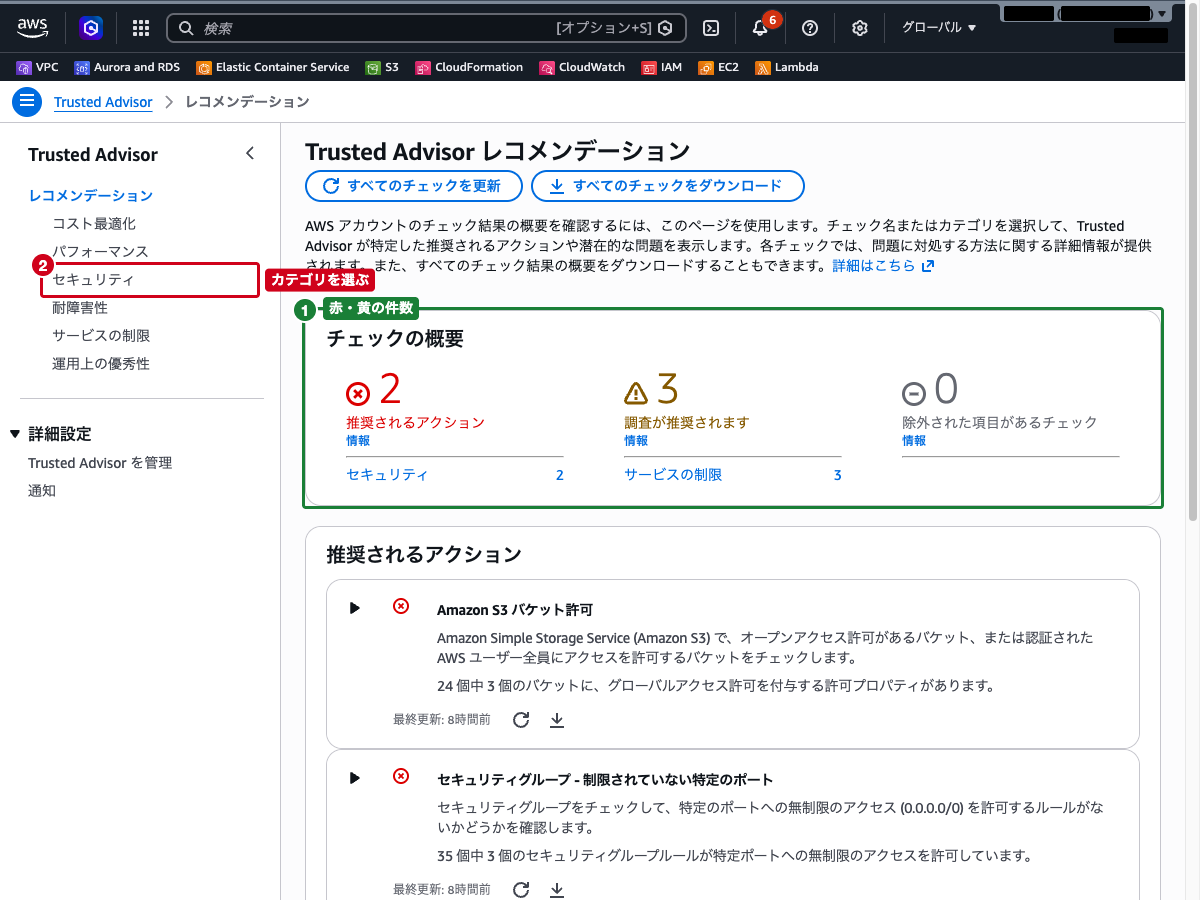The image size is (1200, 900).
Task: Open IAM bookmark in favorites bar
Action: click(x=662, y=67)
